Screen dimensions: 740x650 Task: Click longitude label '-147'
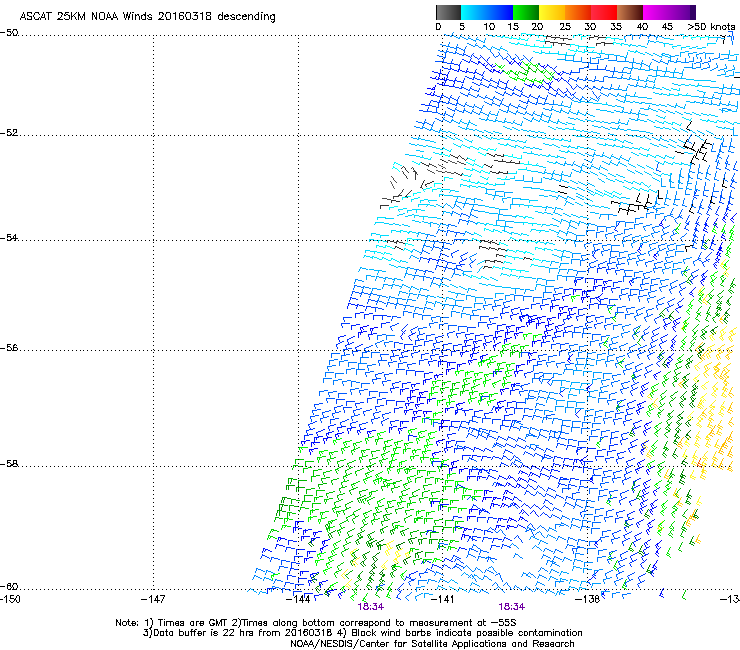click(153, 599)
